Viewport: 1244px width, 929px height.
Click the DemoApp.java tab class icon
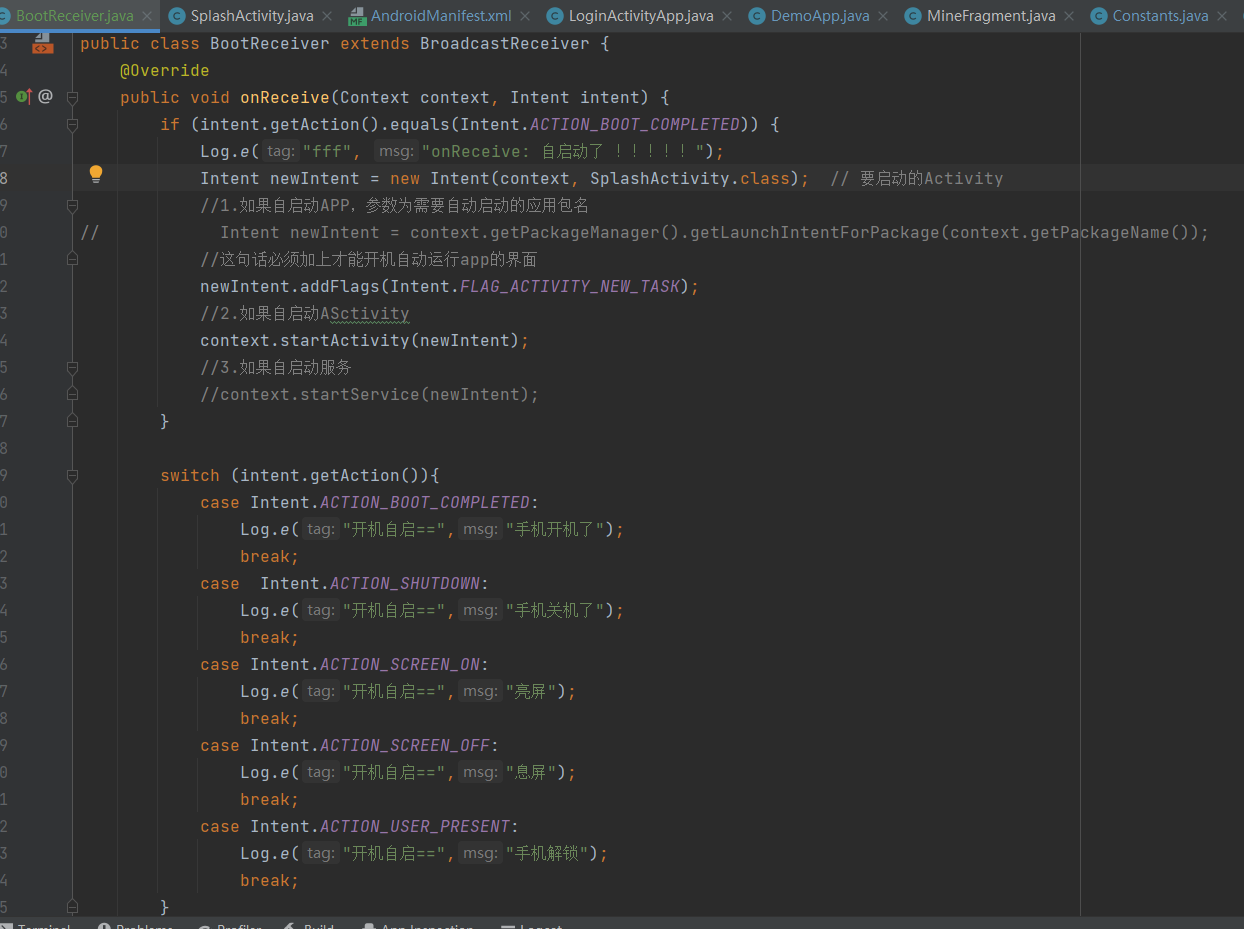[x=757, y=16]
